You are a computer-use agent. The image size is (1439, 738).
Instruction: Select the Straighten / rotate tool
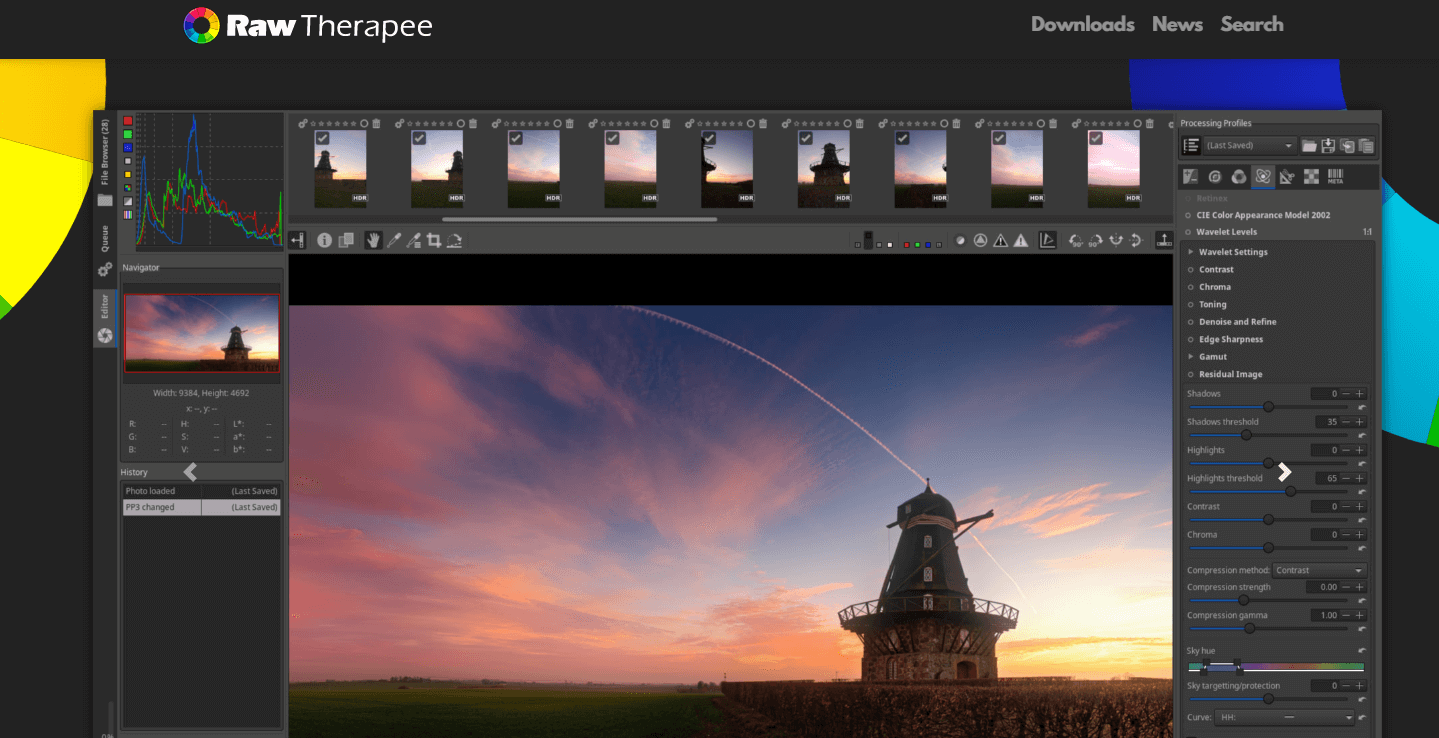[x=454, y=240]
